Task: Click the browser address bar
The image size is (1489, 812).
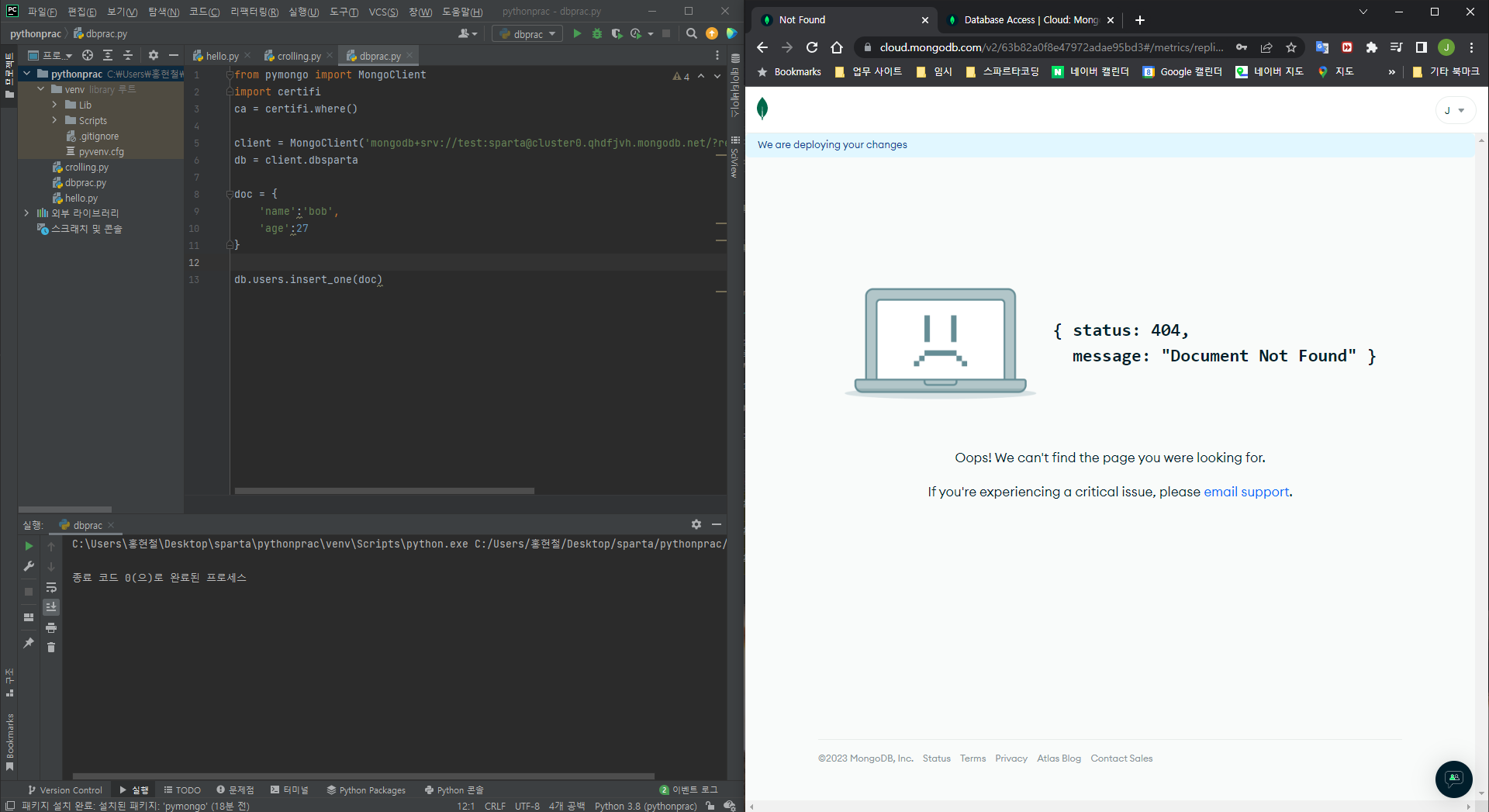Action: click(x=1051, y=47)
